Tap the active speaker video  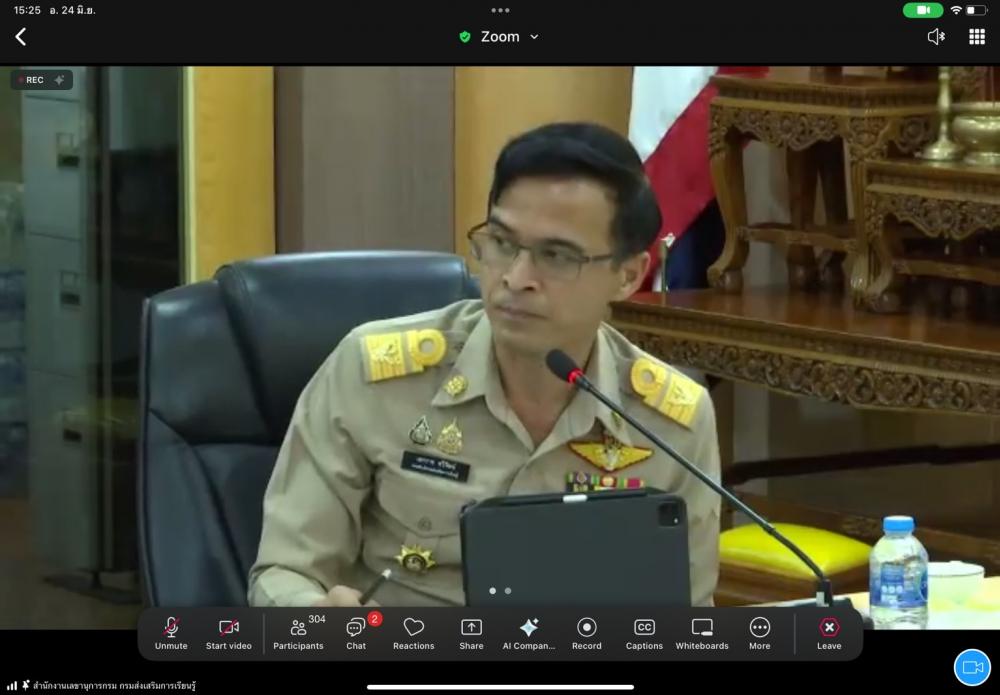[500, 348]
